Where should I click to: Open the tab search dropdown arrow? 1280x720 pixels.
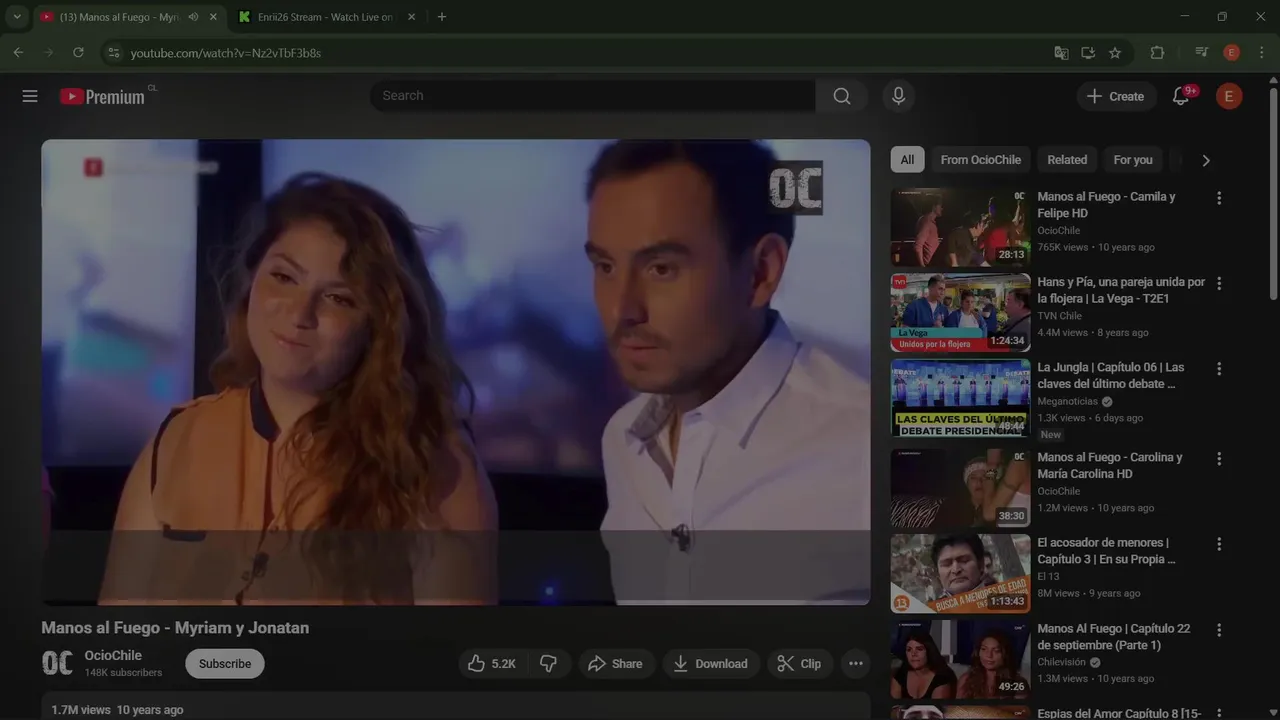click(17, 17)
